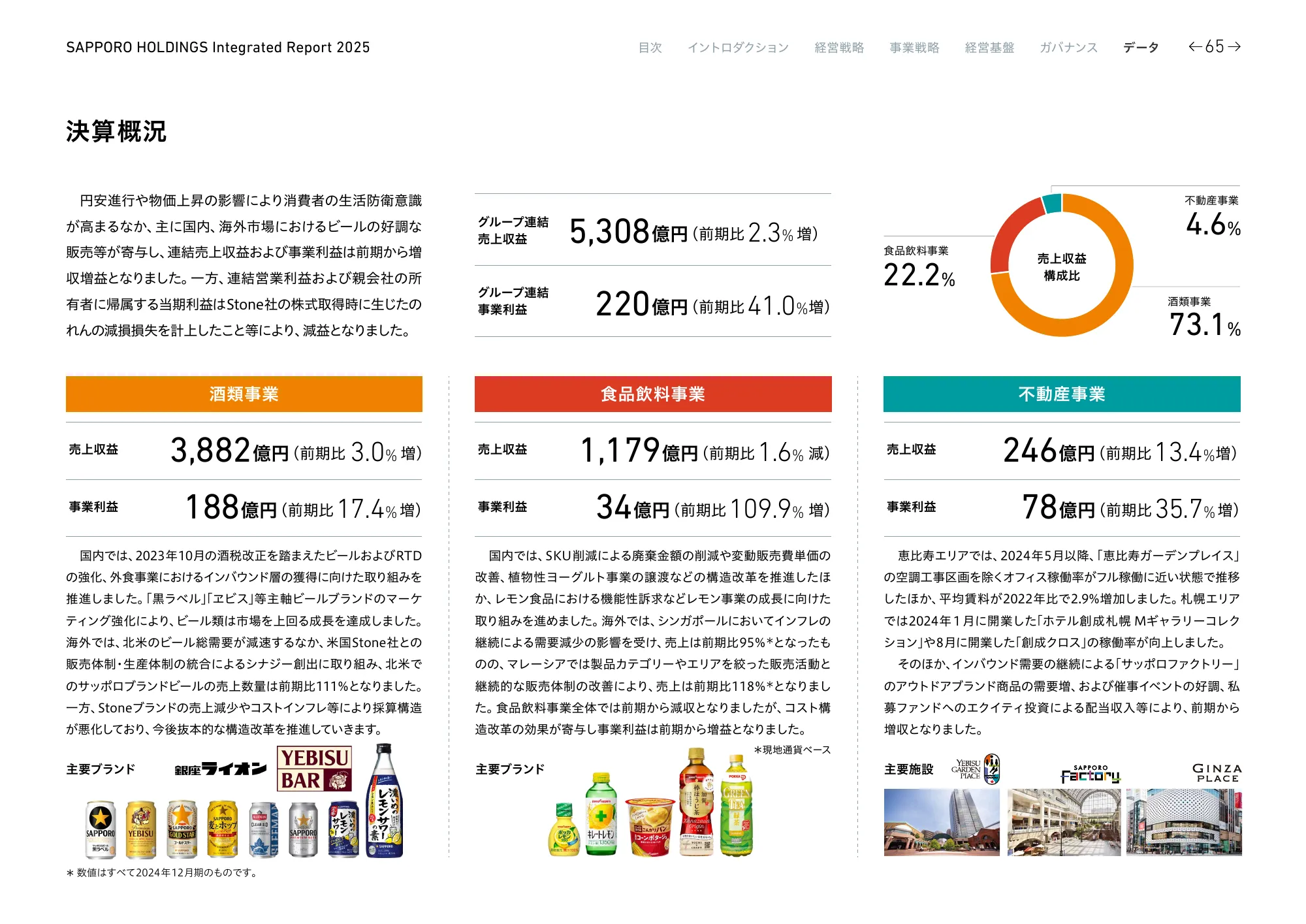Click the GINZA PLACE logo
The image size is (1306, 924).
(x=1217, y=773)
